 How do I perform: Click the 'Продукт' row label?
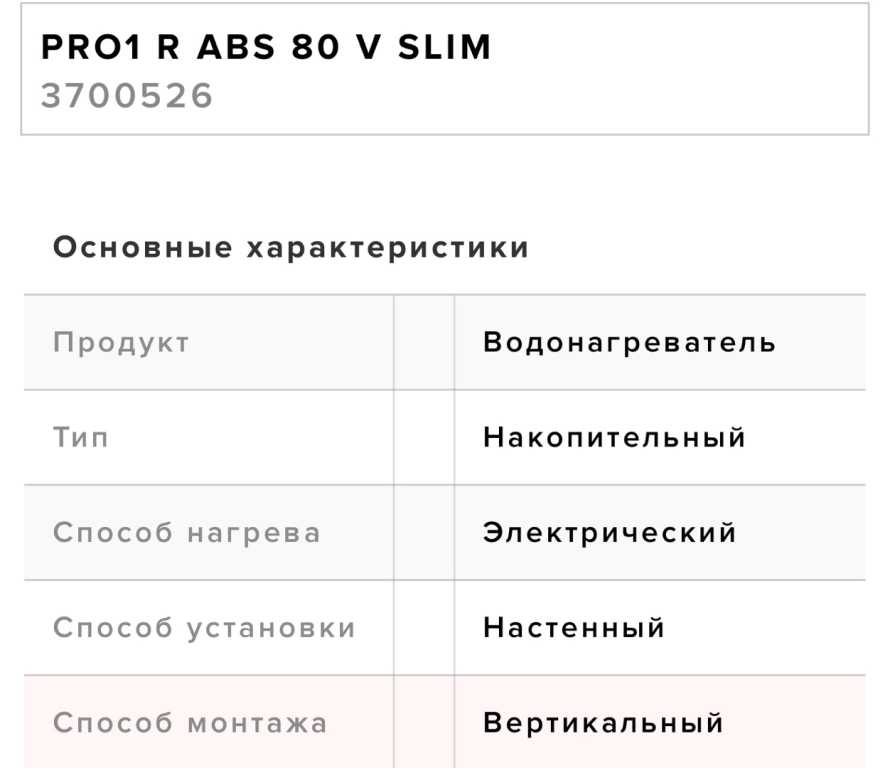[121, 342]
